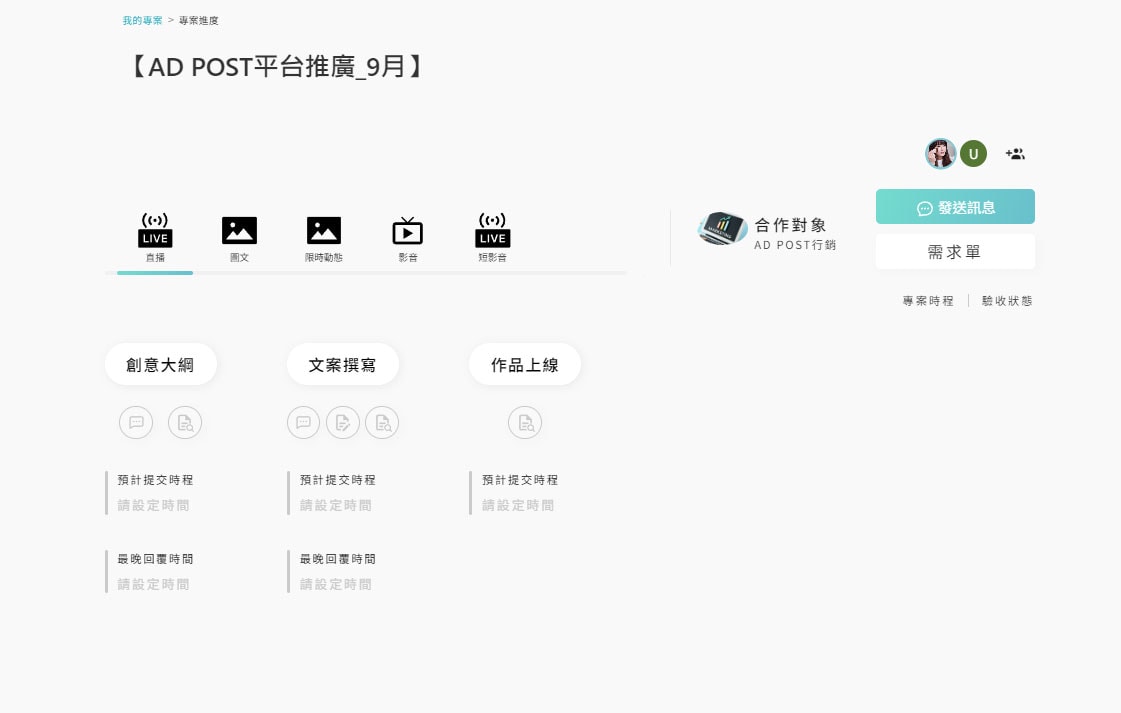Open the comment icon under 創意大綱 stage
Screen dimensions: 1121x713
click(136, 422)
